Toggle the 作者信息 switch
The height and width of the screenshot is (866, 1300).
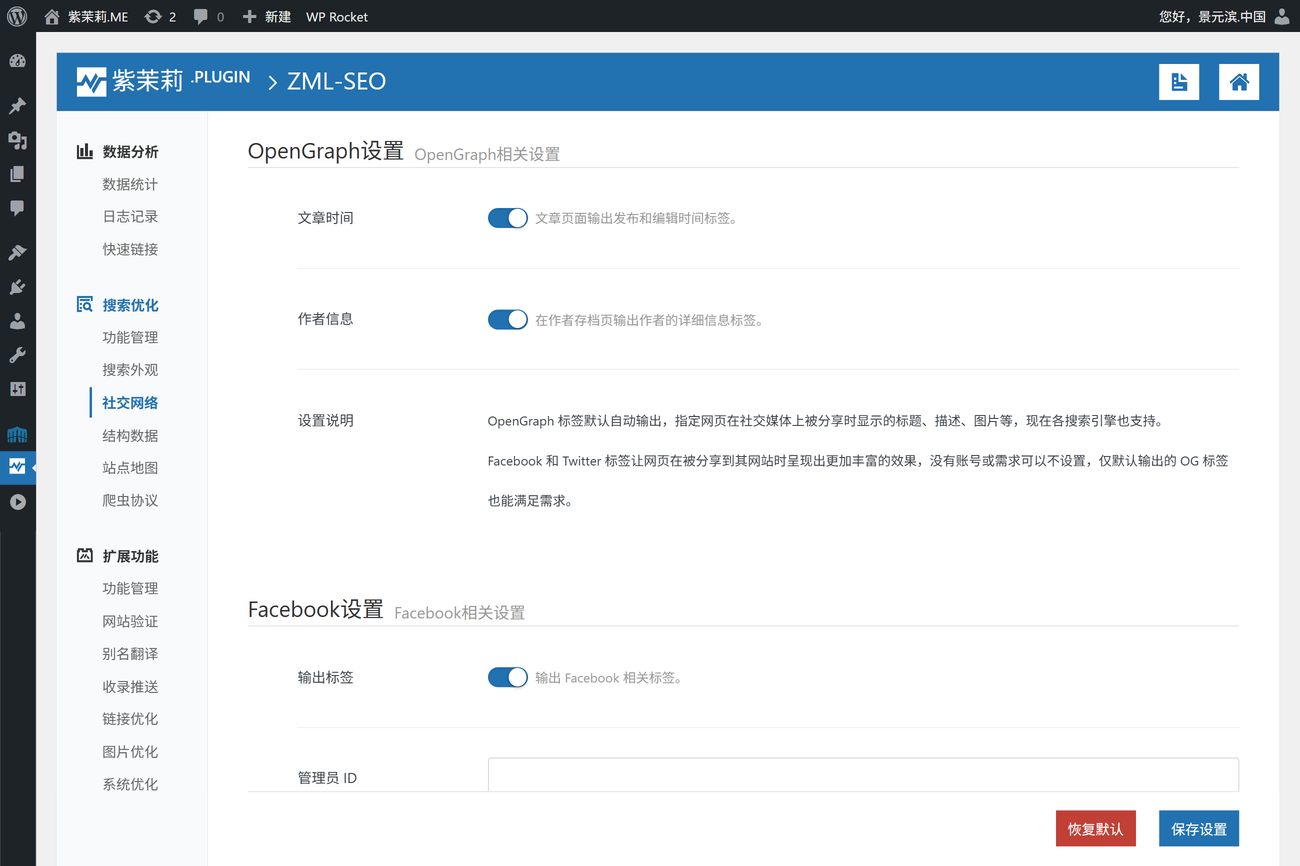508,320
